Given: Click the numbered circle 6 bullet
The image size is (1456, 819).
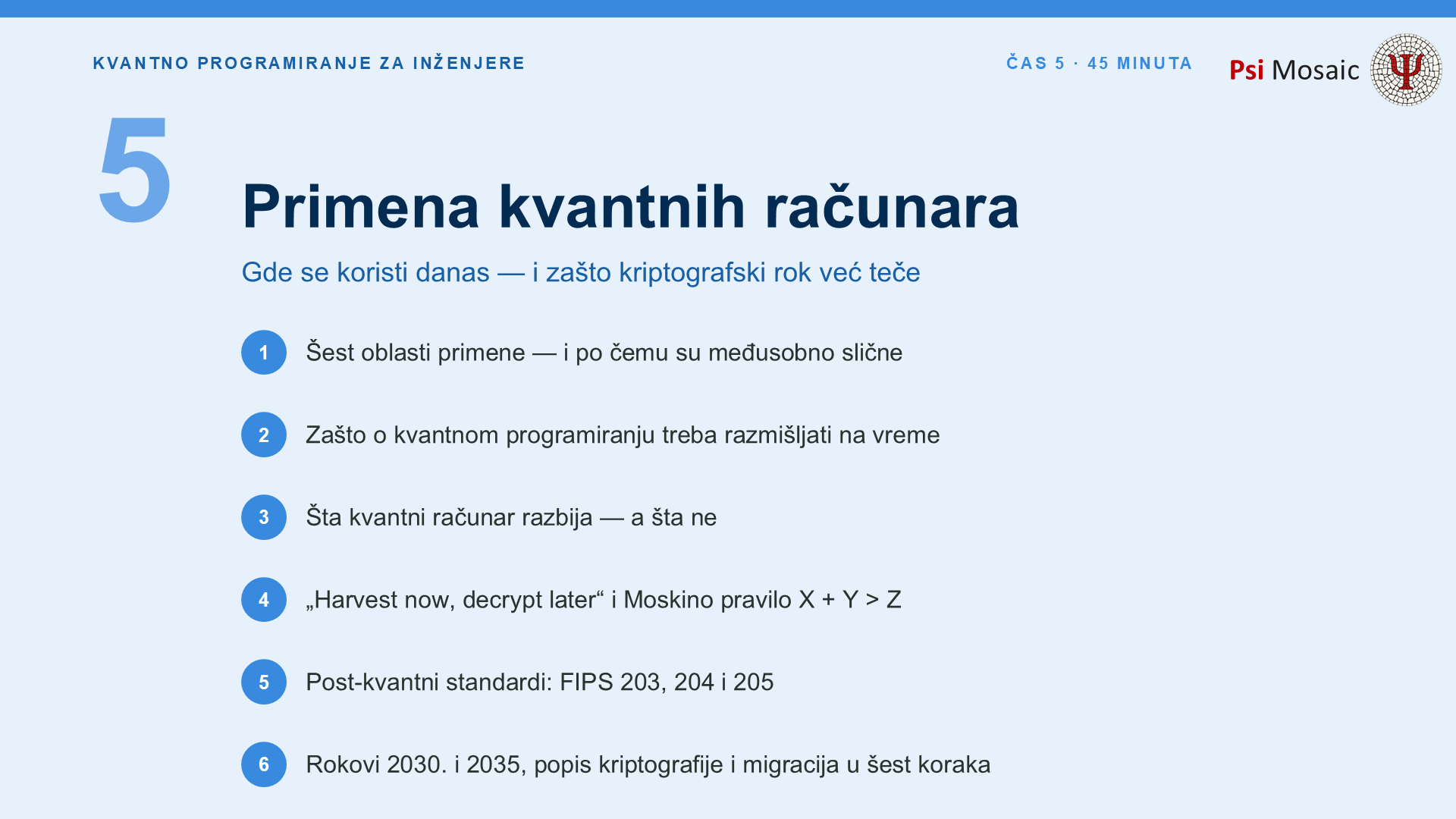Looking at the screenshot, I should (264, 764).
